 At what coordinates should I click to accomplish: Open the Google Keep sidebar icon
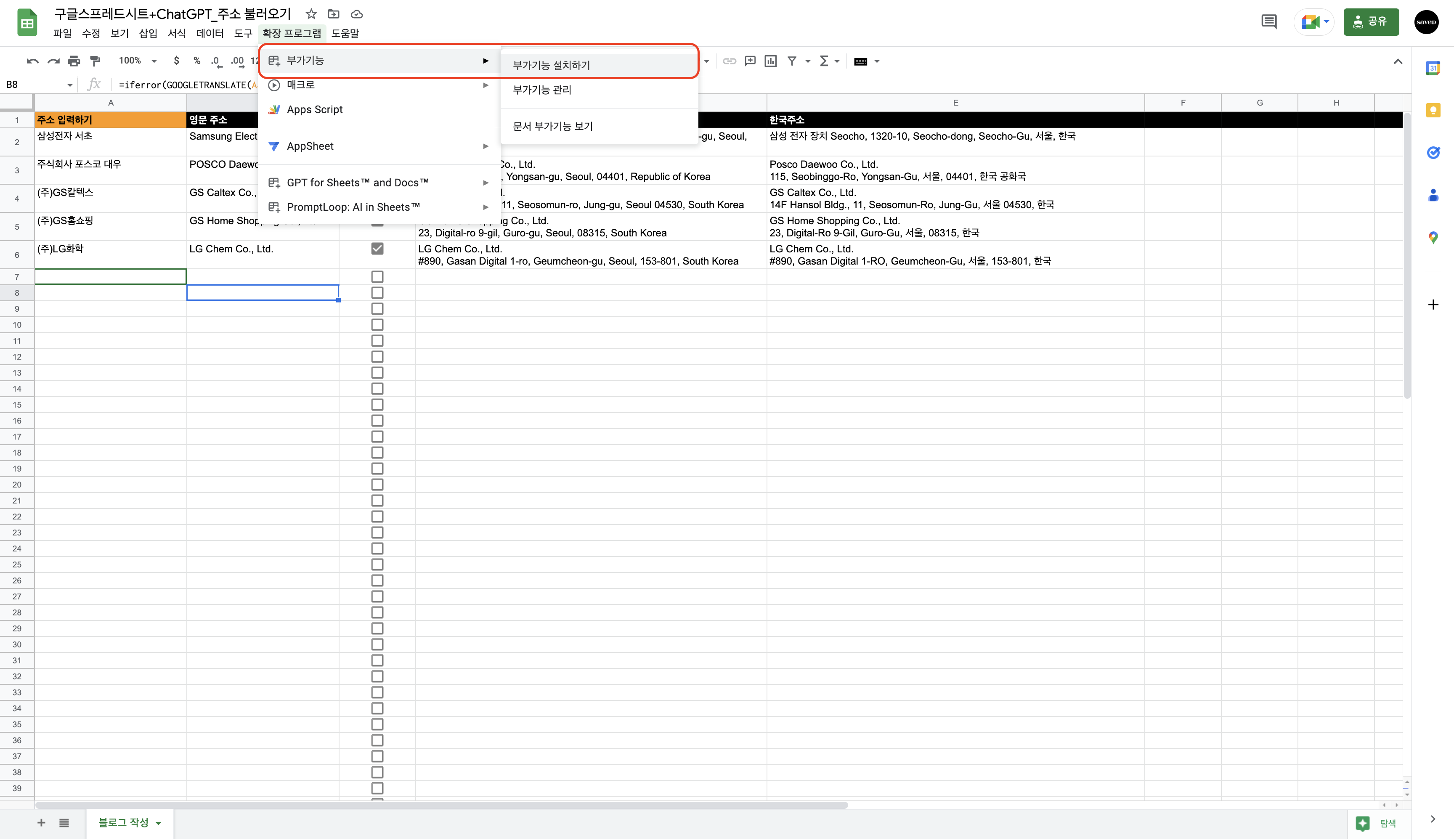1433,110
